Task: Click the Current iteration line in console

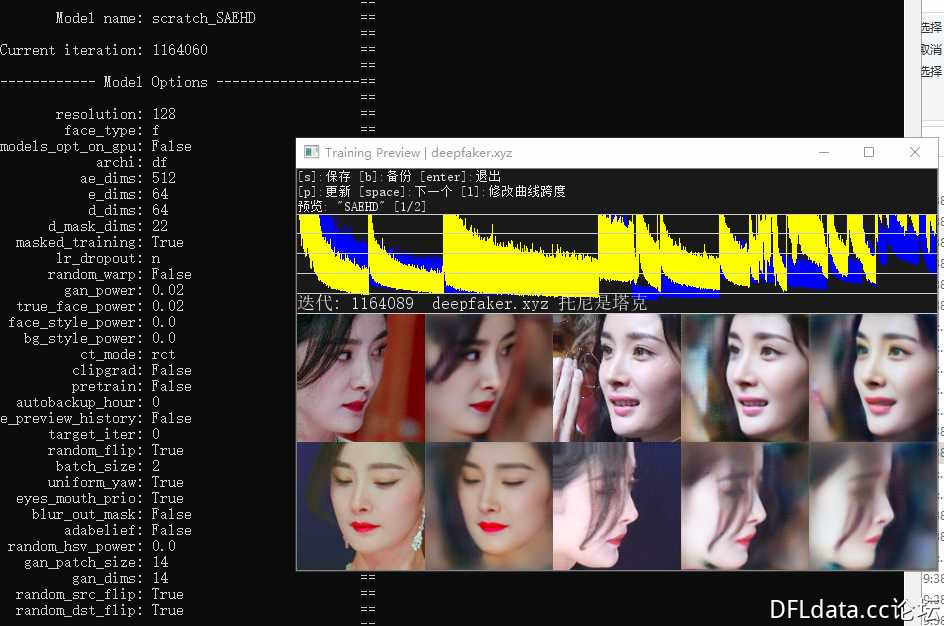Action: (104, 50)
